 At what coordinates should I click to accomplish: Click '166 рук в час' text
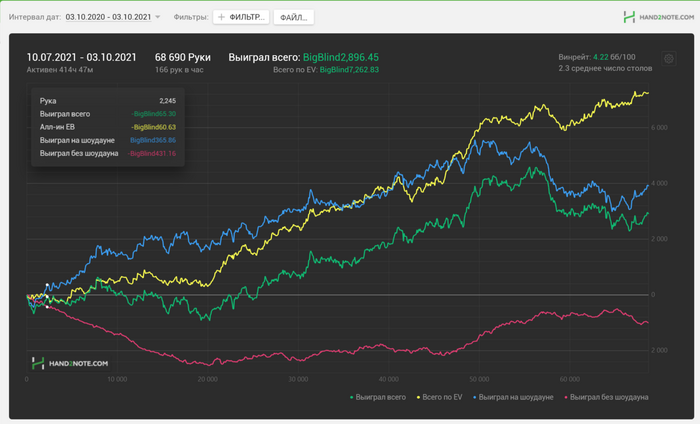pyautogui.click(x=179, y=70)
